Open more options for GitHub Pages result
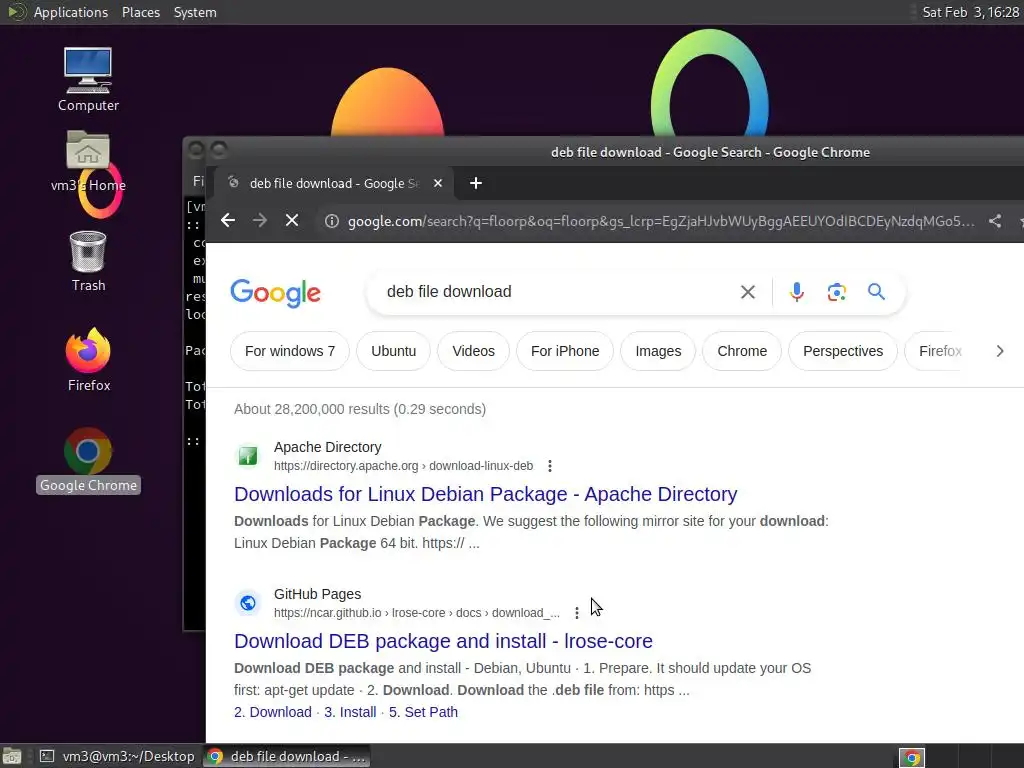 click(x=577, y=613)
